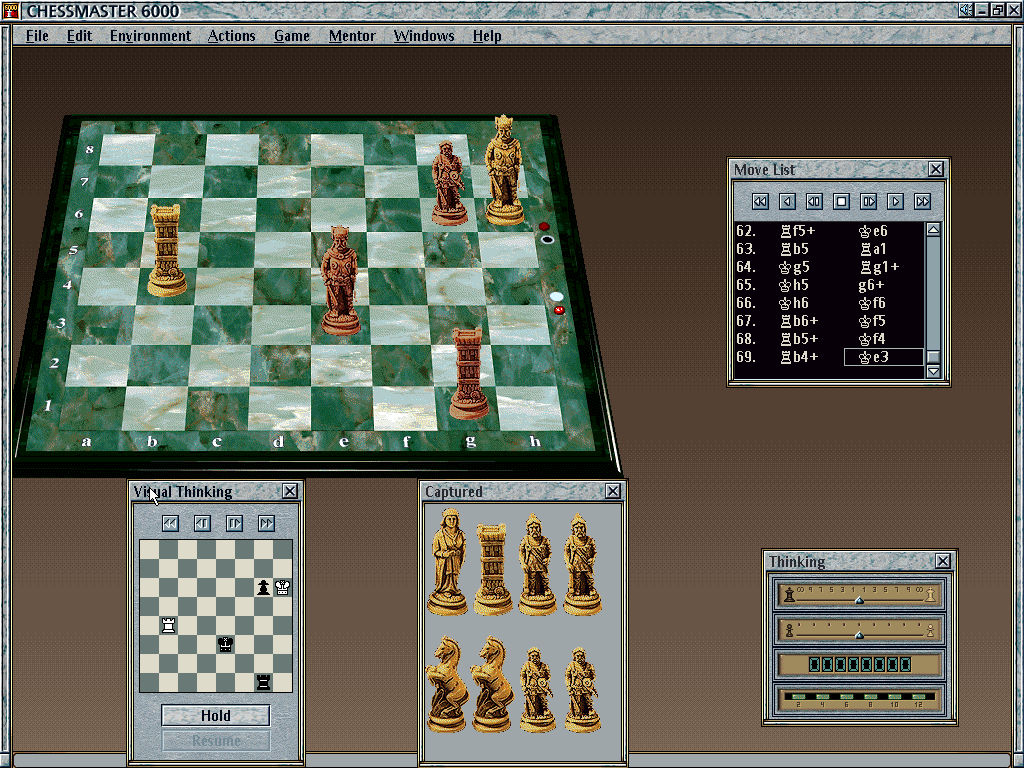Select the white rook on the 3D board
The image size is (1024, 768).
[168, 250]
